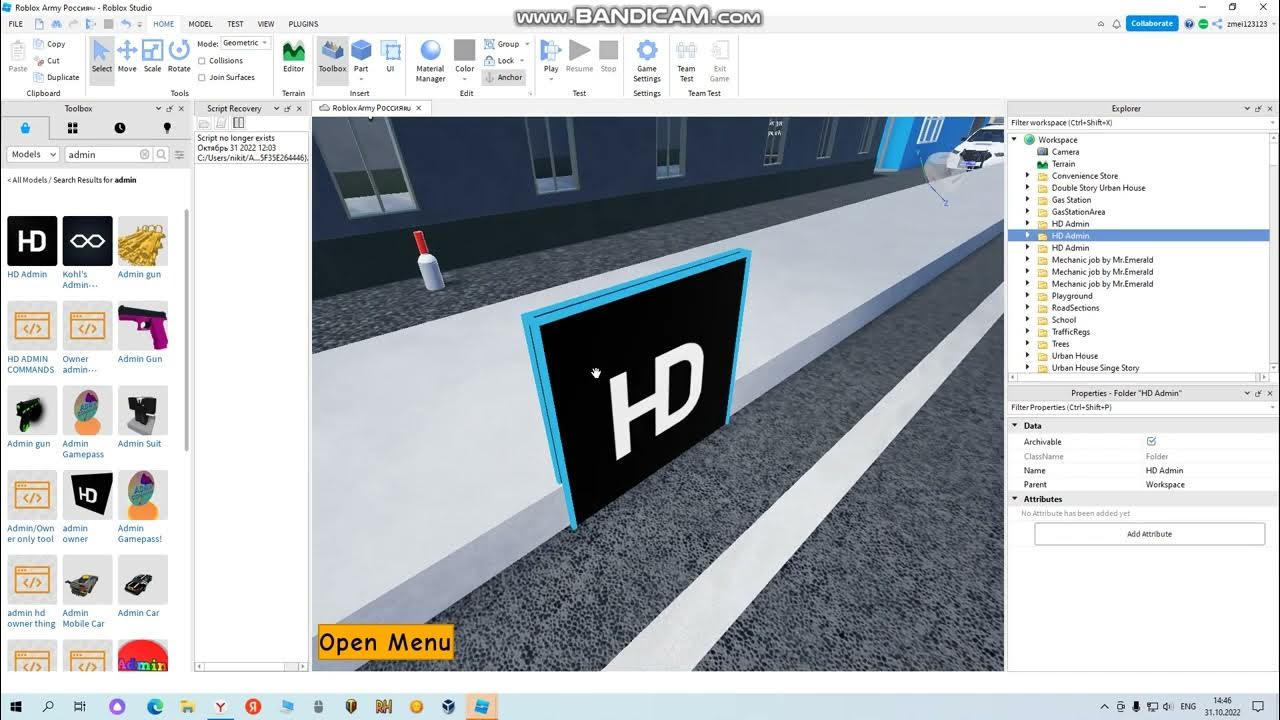
Task: Click the Copy clipboard button
Action: pyautogui.click(x=49, y=44)
